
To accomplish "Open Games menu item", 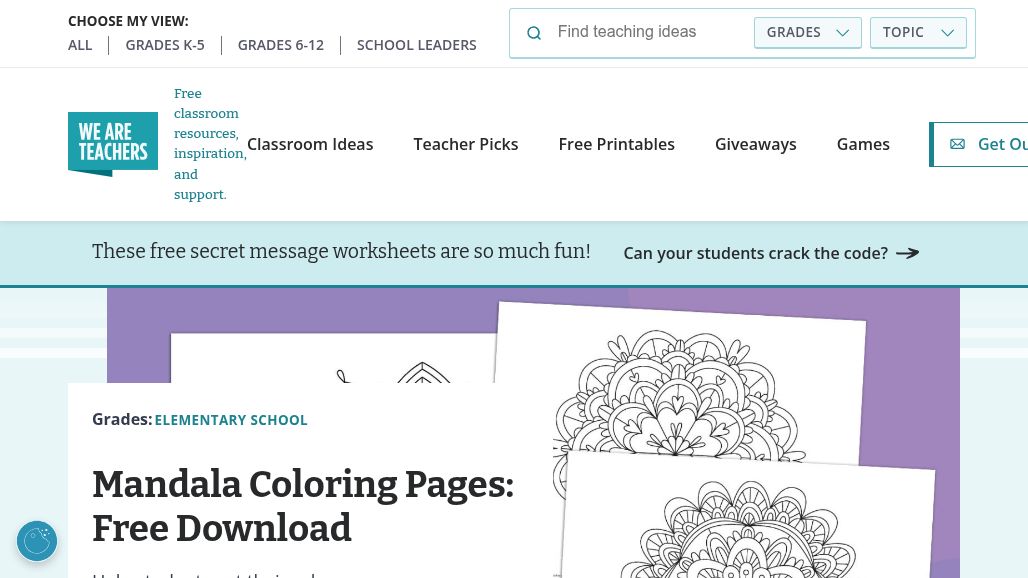I will tap(863, 144).
